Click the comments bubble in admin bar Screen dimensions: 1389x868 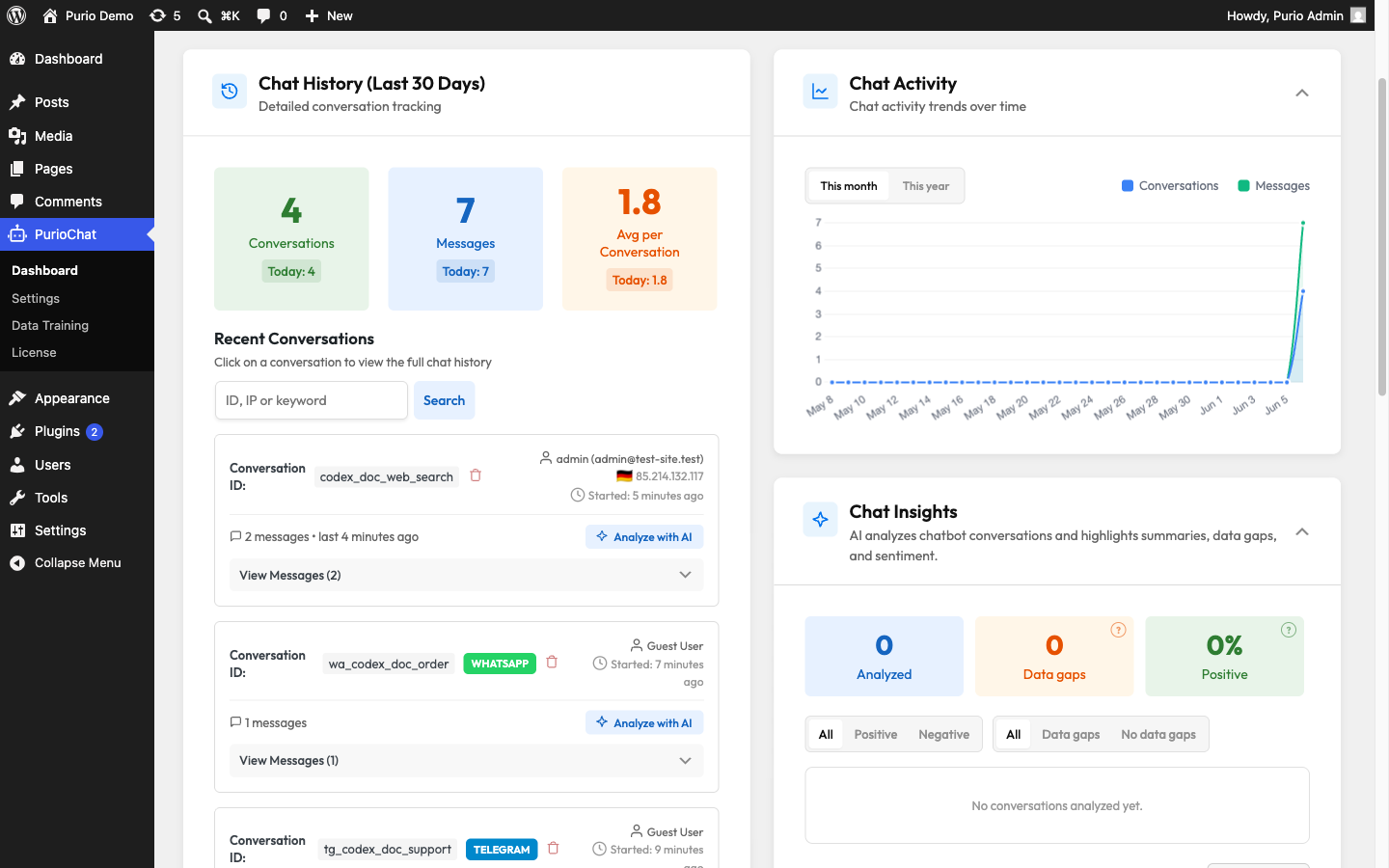pyautogui.click(x=272, y=15)
